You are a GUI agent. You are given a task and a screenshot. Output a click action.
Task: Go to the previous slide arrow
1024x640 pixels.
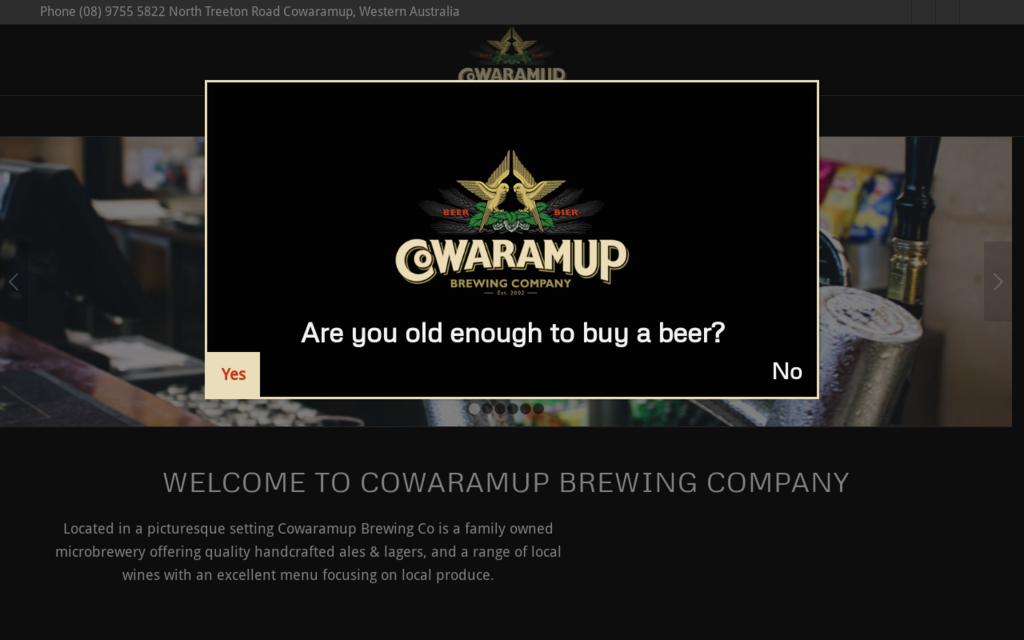pyautogui.click(x=14, y=281)
